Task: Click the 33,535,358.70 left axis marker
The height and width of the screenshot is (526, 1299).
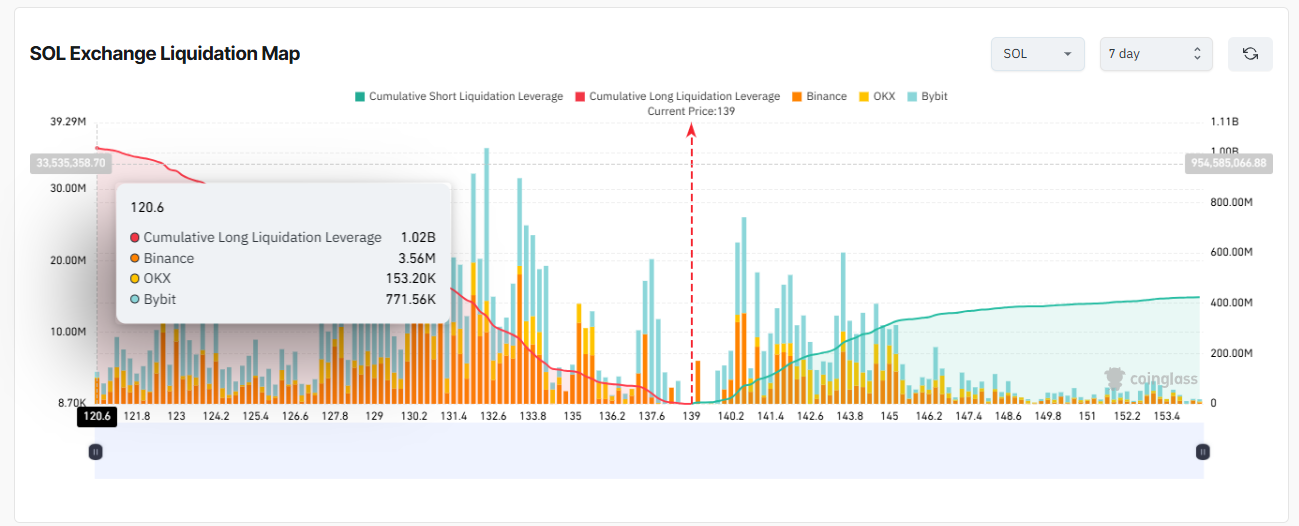Action: (x=70, y=162)
